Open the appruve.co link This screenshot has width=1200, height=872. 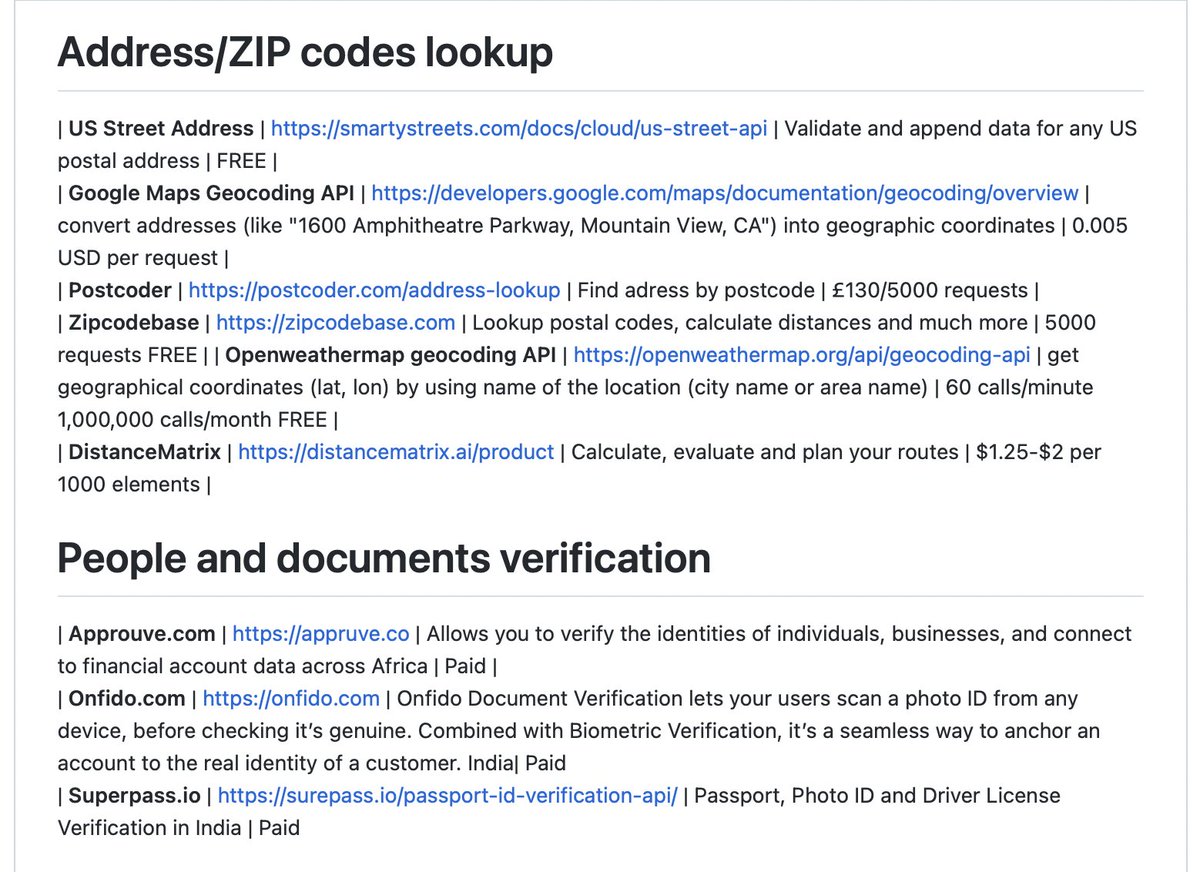pyautogui.click(x=321, y=634)
